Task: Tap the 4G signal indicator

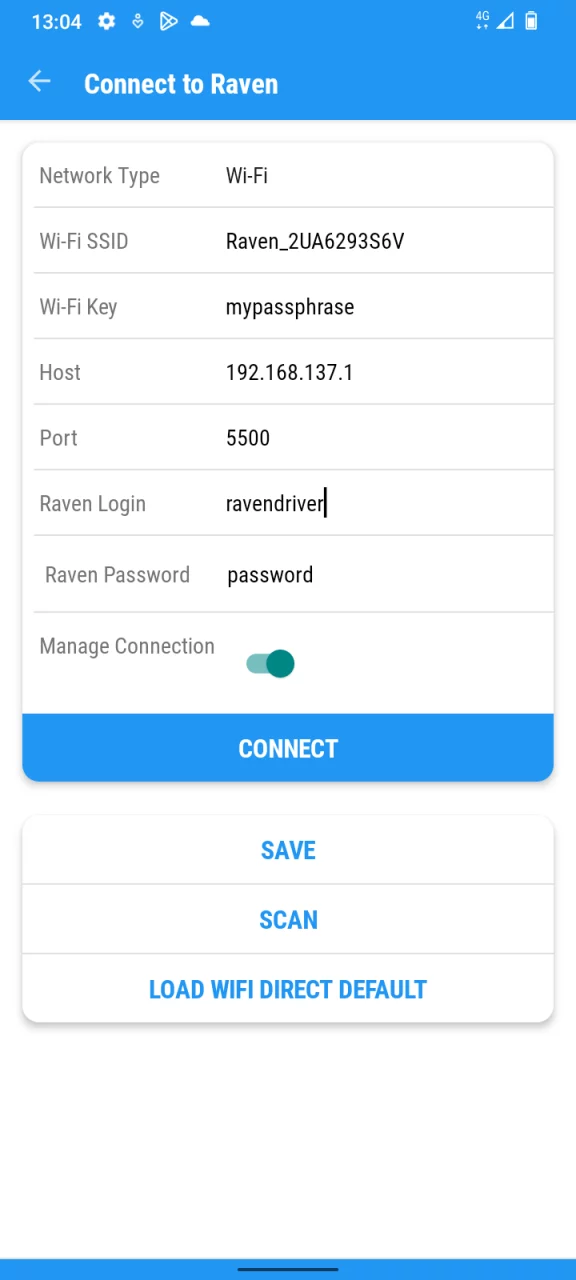Action: 483,20
